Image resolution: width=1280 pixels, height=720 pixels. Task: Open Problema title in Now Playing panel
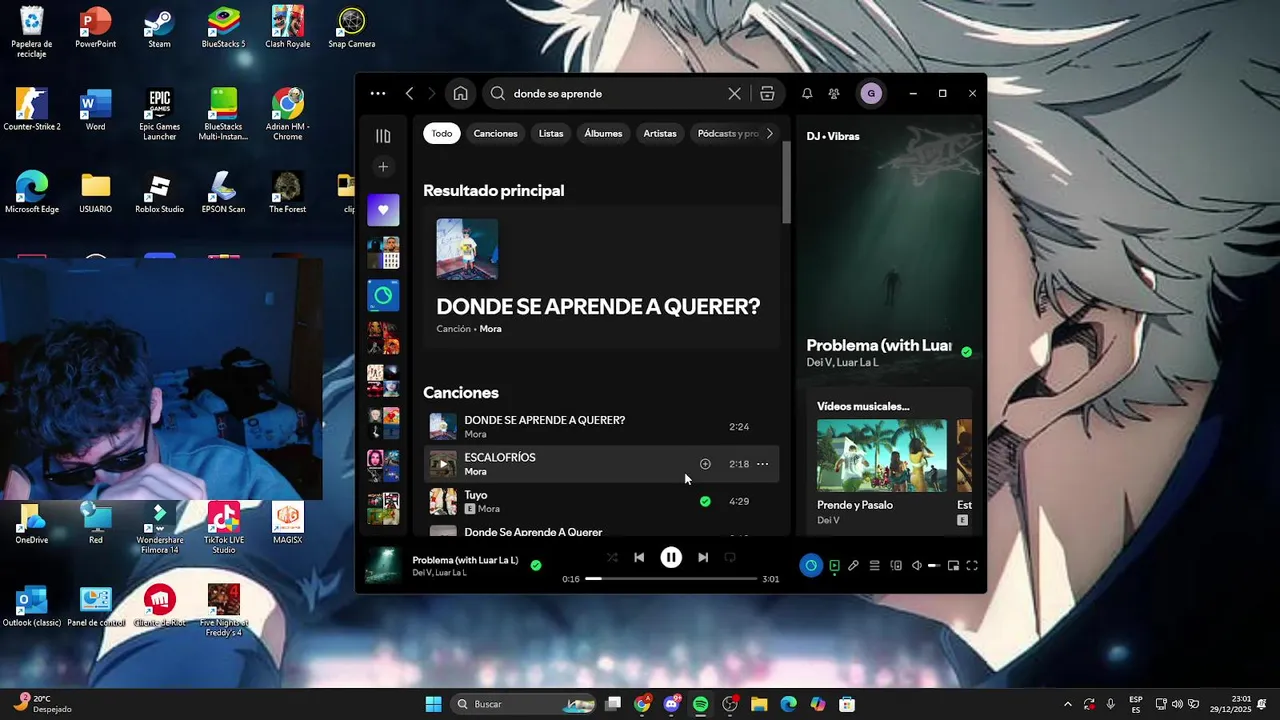click(x=879, y=345)
